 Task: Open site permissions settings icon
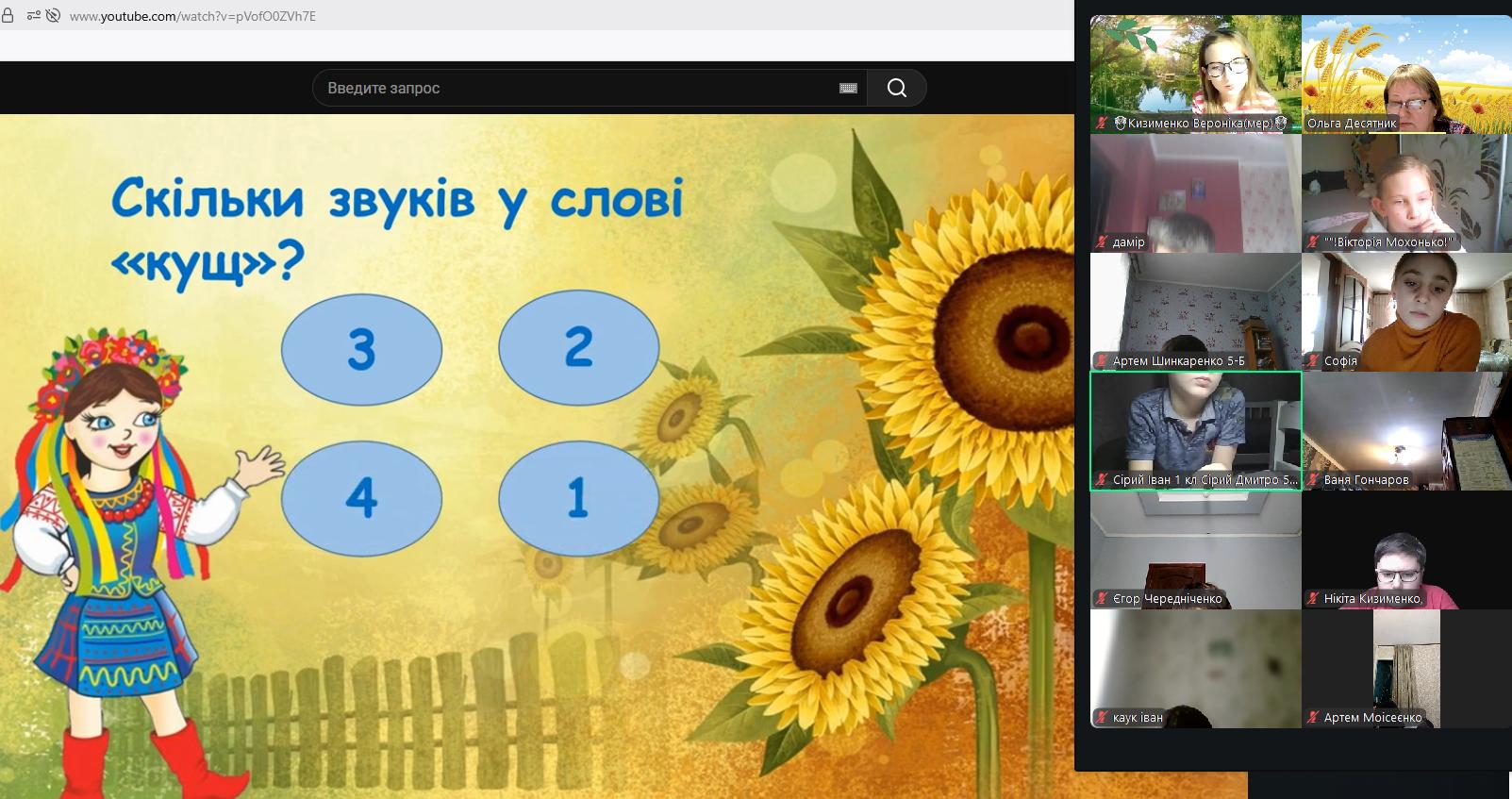(x=33, y=16)
